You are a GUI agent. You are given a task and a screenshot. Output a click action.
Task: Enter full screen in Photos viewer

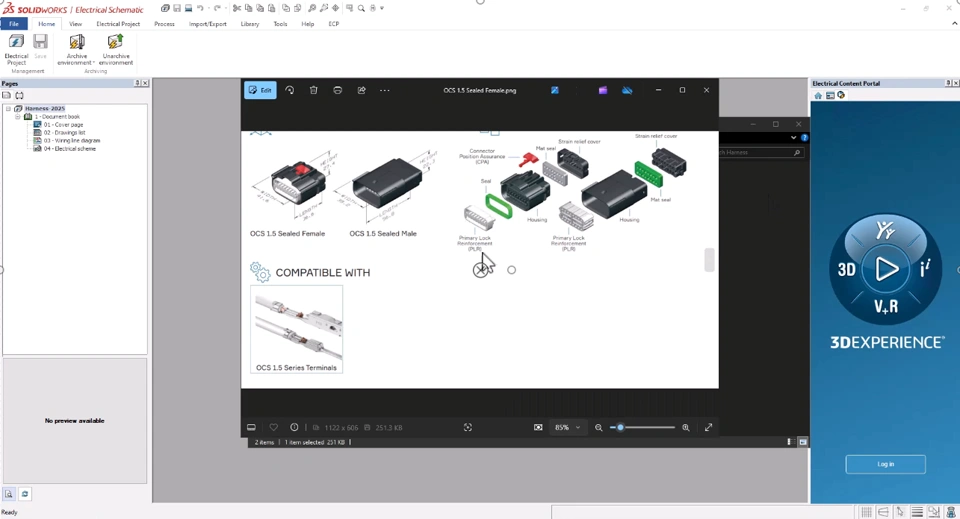[x=708, y=427]
